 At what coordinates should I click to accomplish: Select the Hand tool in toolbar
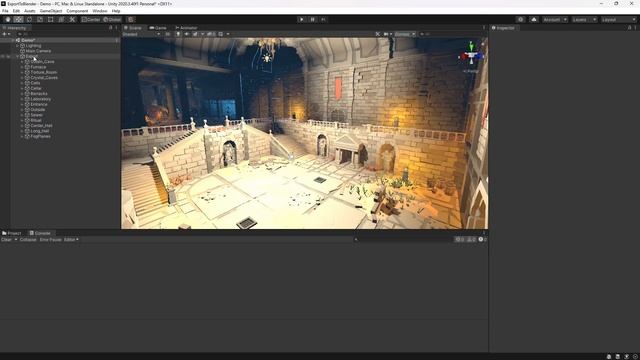(x=8, y=19)
